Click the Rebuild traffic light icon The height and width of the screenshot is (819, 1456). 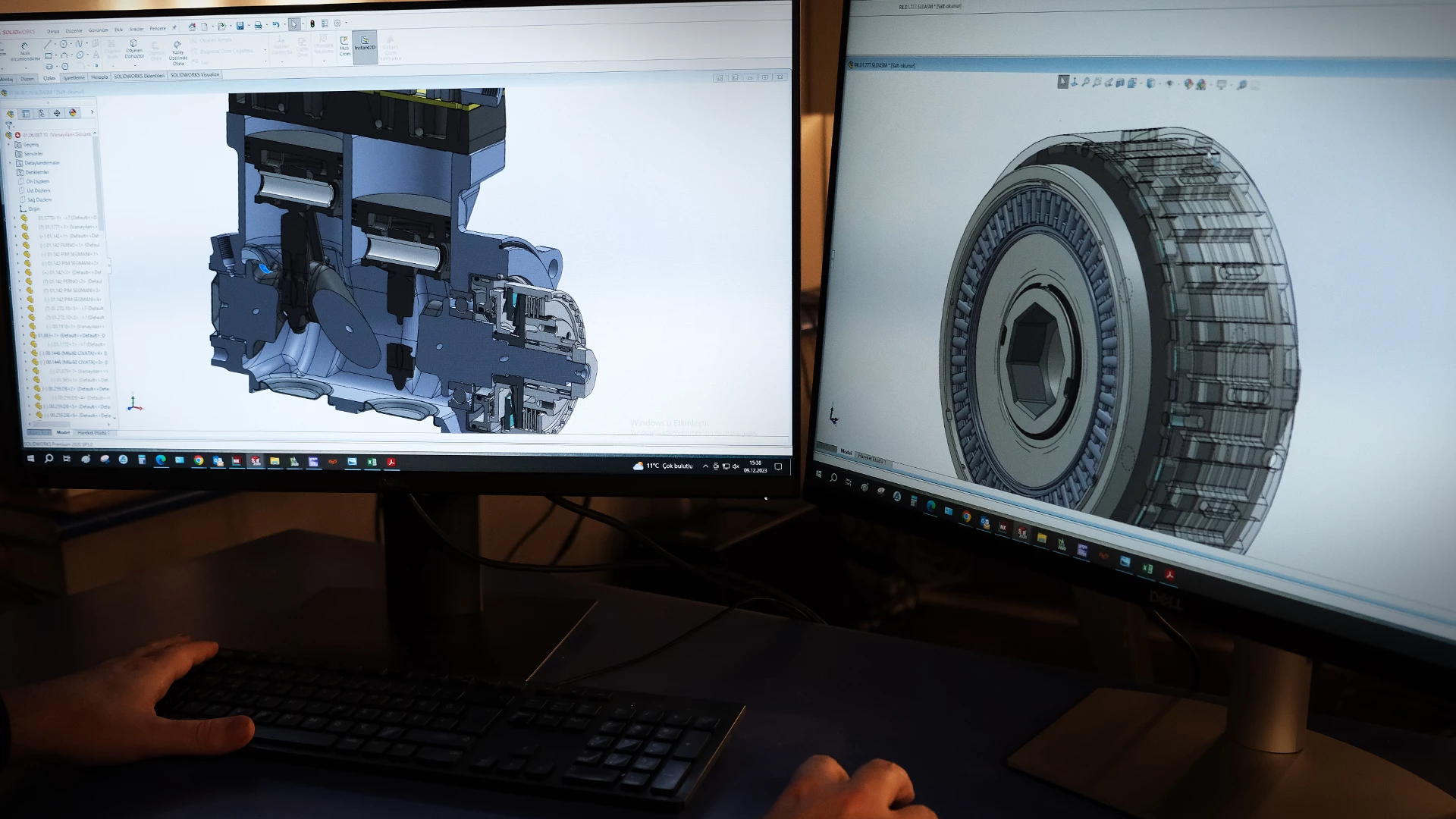point(312,24)
